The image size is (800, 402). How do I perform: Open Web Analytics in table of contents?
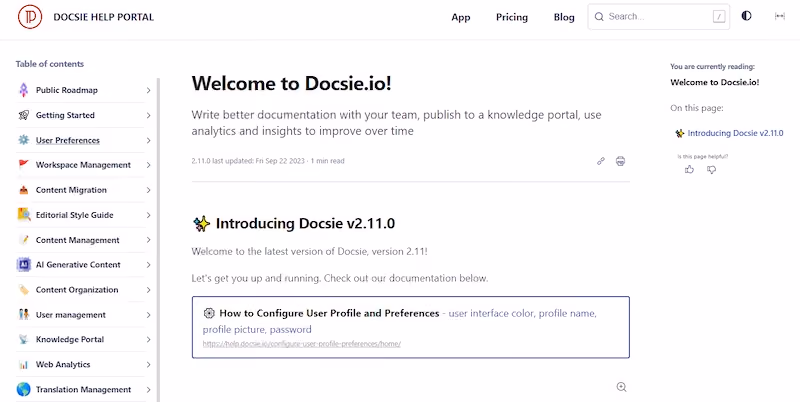pyautogui.click(x=63, y=364)
